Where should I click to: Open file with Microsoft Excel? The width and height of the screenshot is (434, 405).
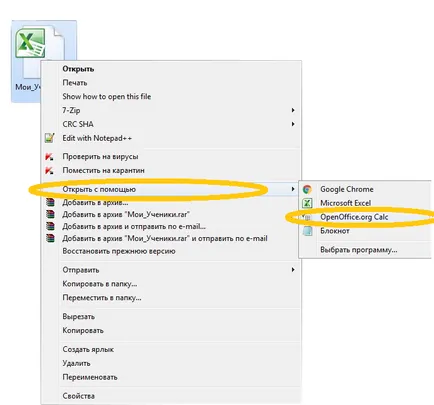tap(345, 203)
